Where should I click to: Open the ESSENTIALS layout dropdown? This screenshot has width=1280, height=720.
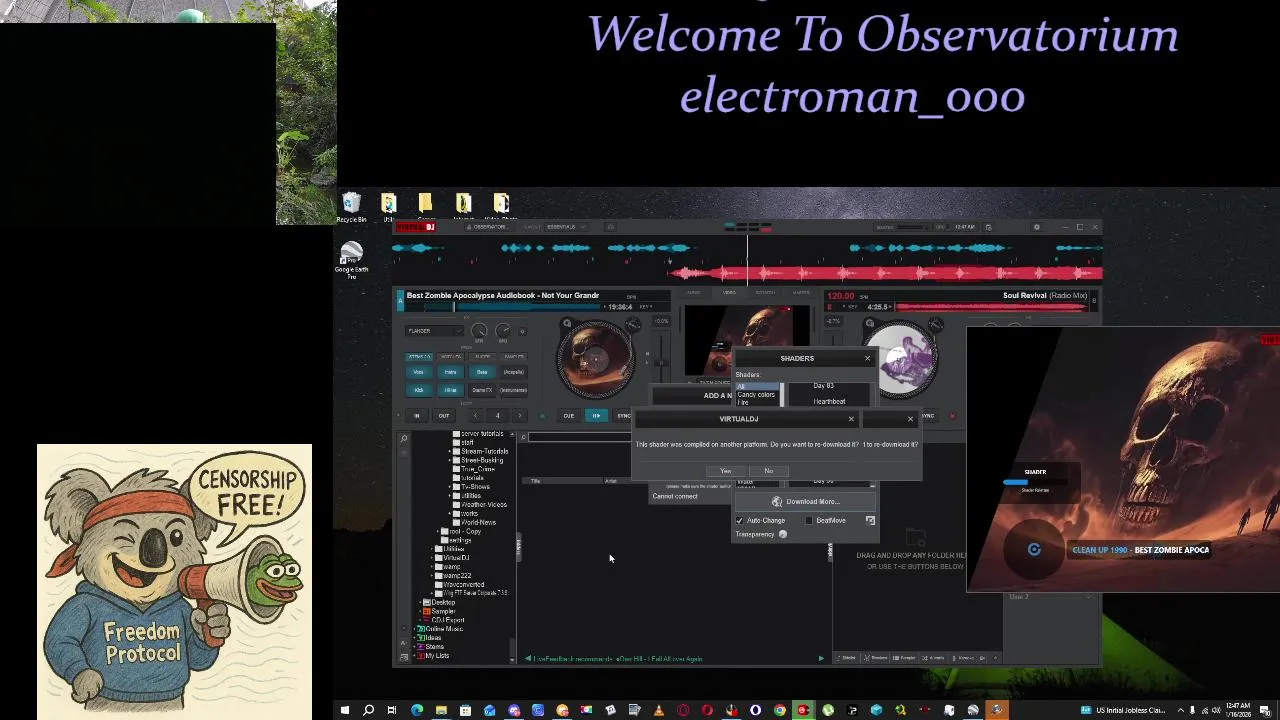tap(566, 227)
